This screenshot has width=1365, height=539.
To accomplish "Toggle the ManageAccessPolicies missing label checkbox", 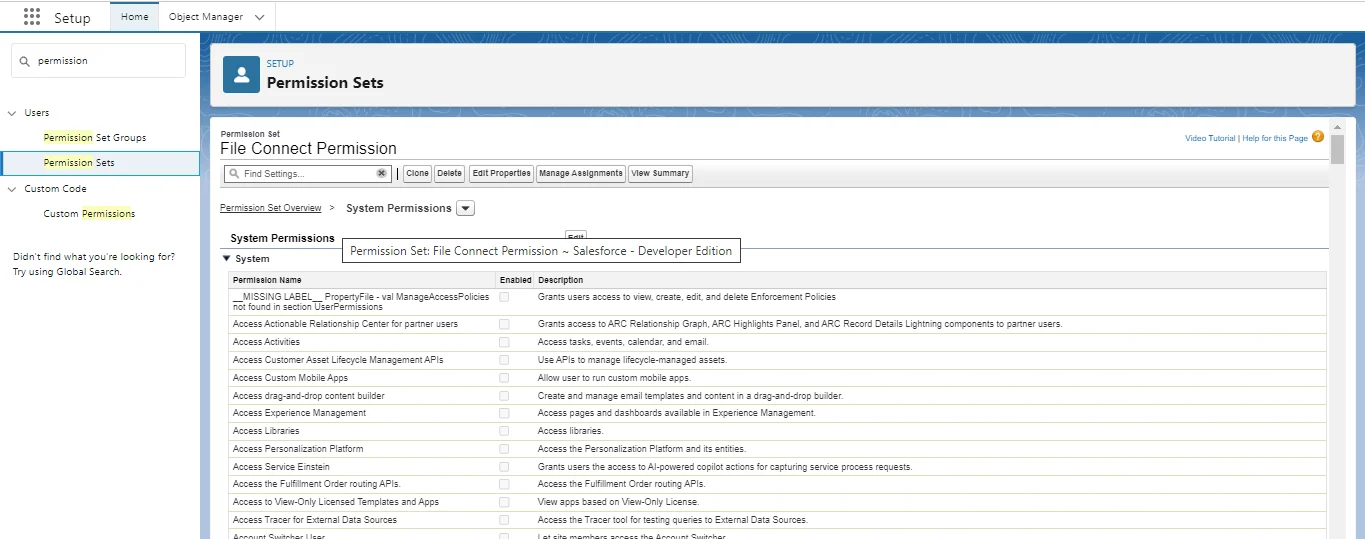I will [x=505, y=297].
